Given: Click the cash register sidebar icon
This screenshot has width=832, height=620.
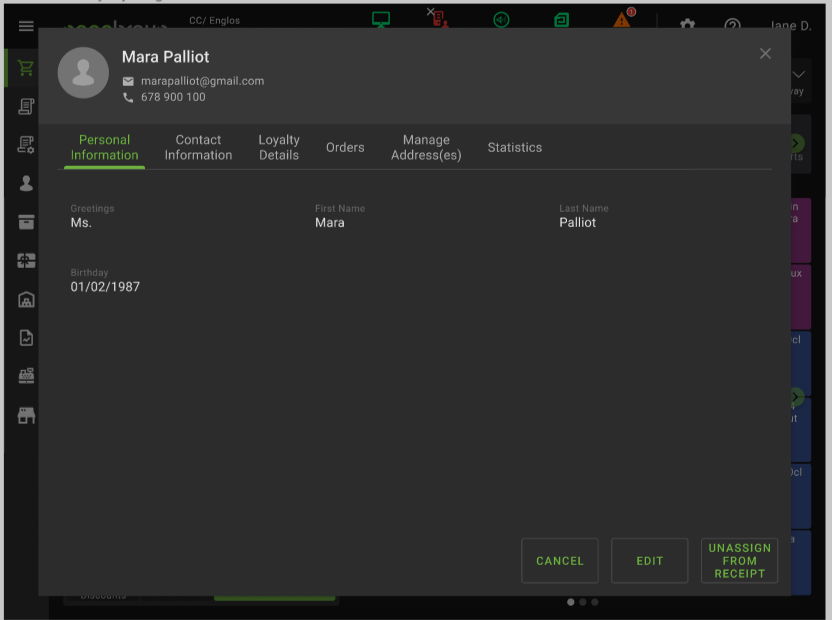Looking at the screenshot, I should (26, 376).
